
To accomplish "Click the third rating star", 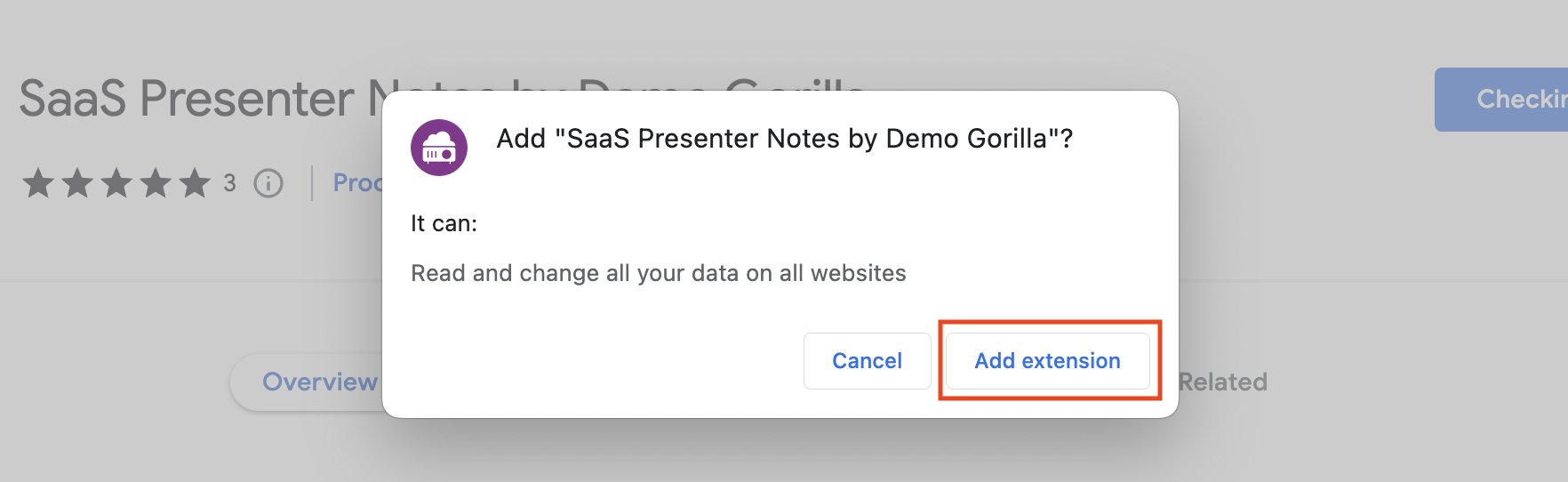I will [116, 183].
